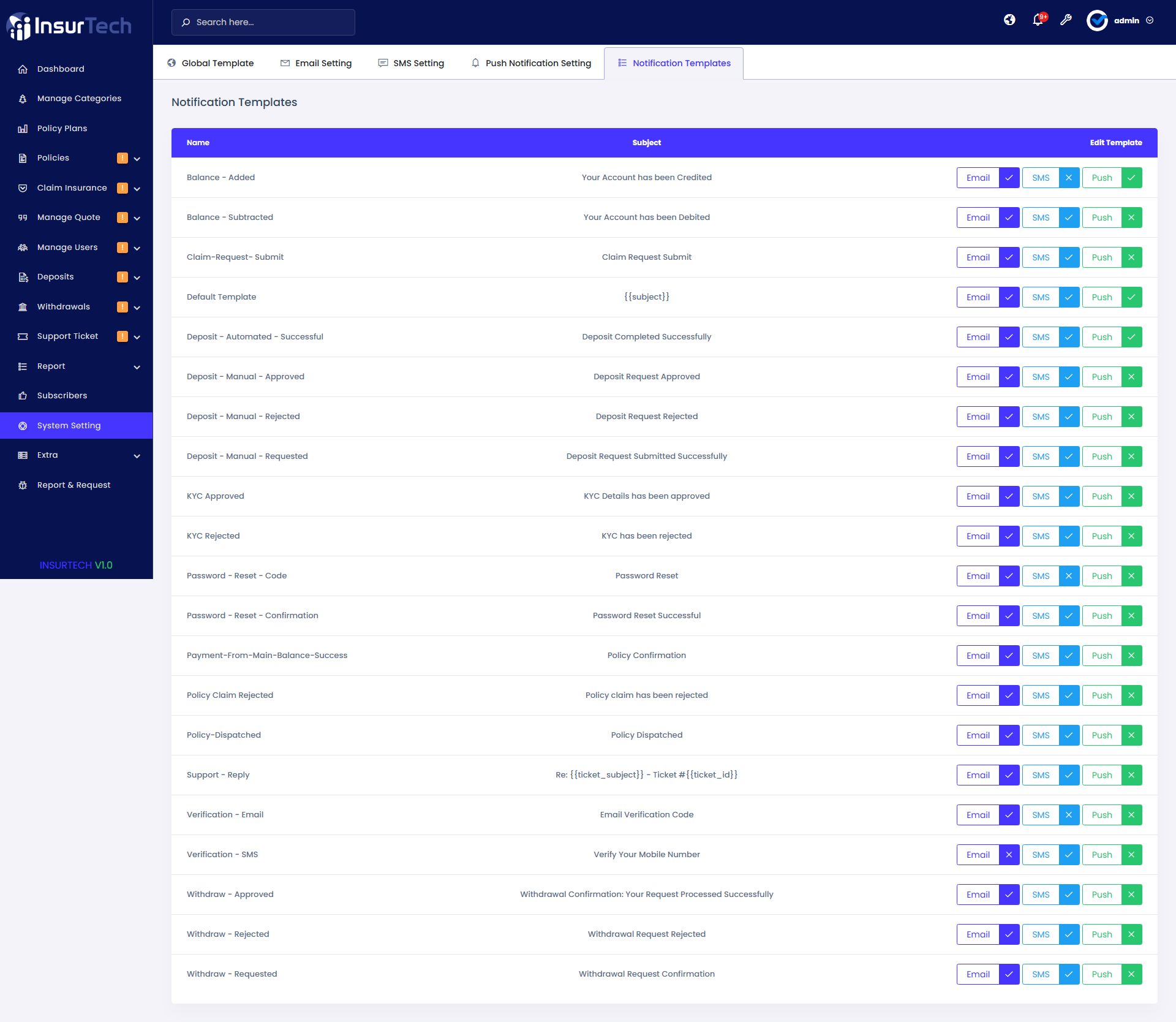Toggle Email status for Verification - SMS
This screenshot has width=1176, height=1022.
[1009, 855]
